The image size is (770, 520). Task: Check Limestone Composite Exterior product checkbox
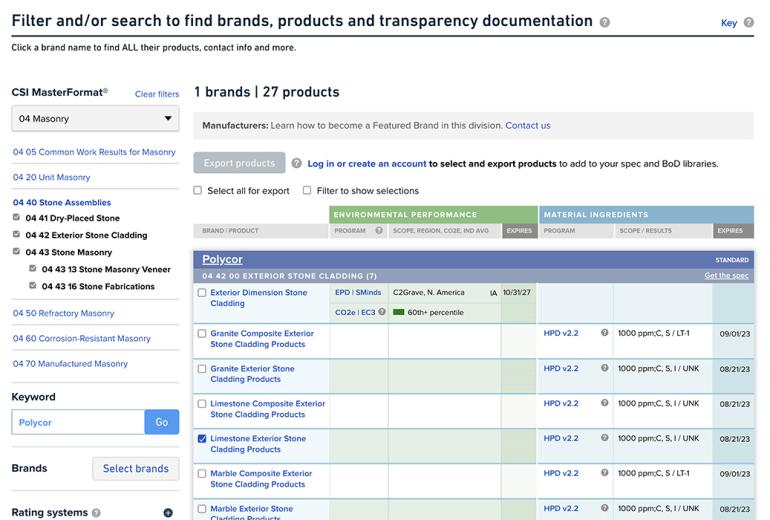(x=202, y=404)
